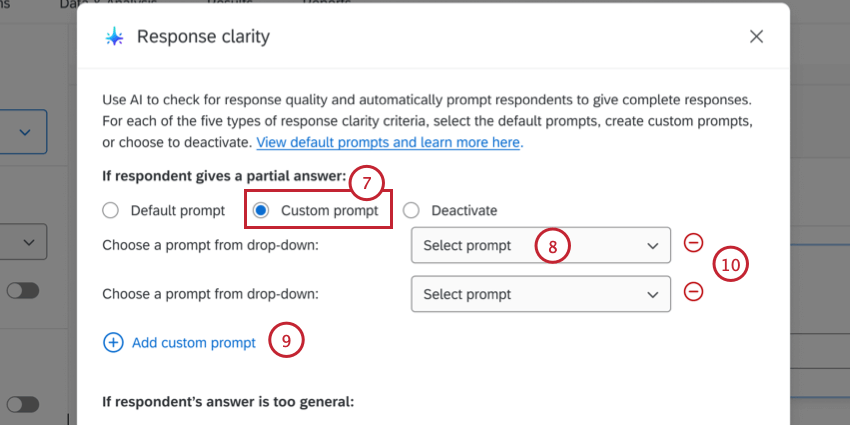Remove the first custom prompt row

(692, 243)
